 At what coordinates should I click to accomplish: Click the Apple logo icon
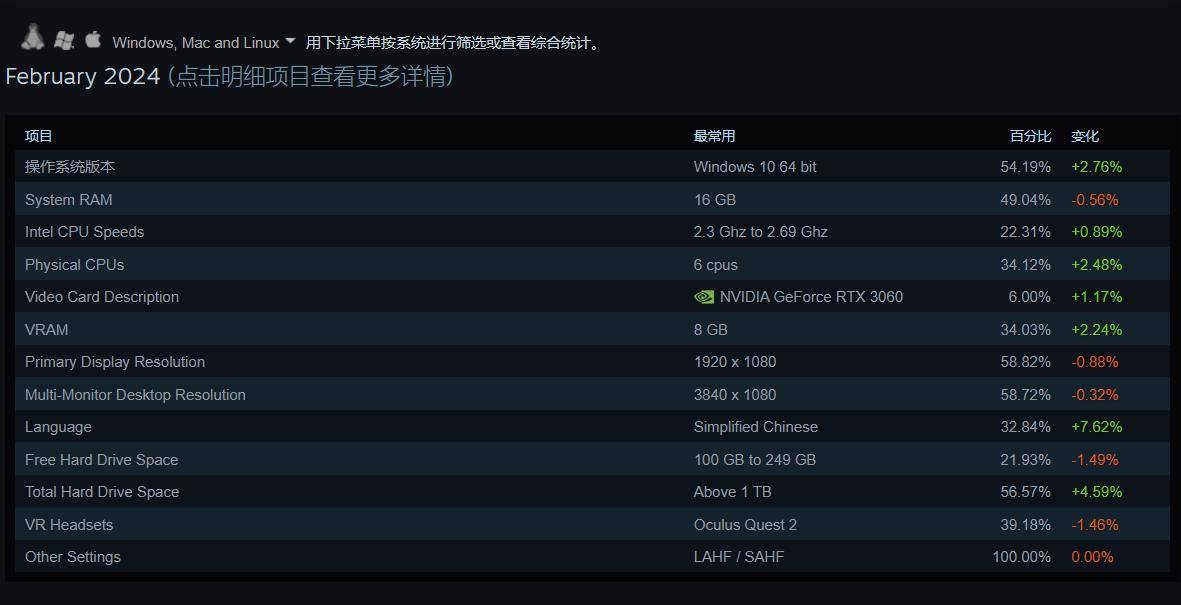[x=93, y=38]
